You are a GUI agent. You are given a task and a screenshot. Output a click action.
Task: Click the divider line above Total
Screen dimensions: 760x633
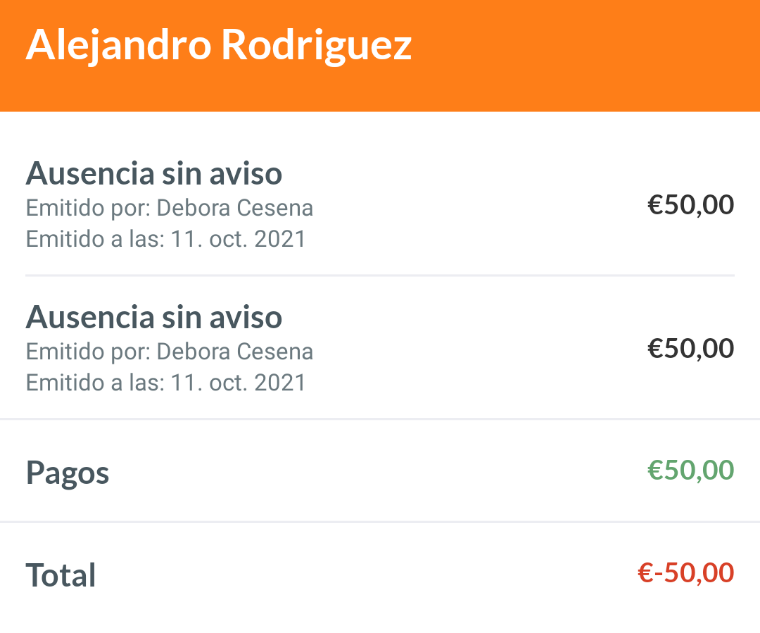pyautogui.click(x=380, y=522)
